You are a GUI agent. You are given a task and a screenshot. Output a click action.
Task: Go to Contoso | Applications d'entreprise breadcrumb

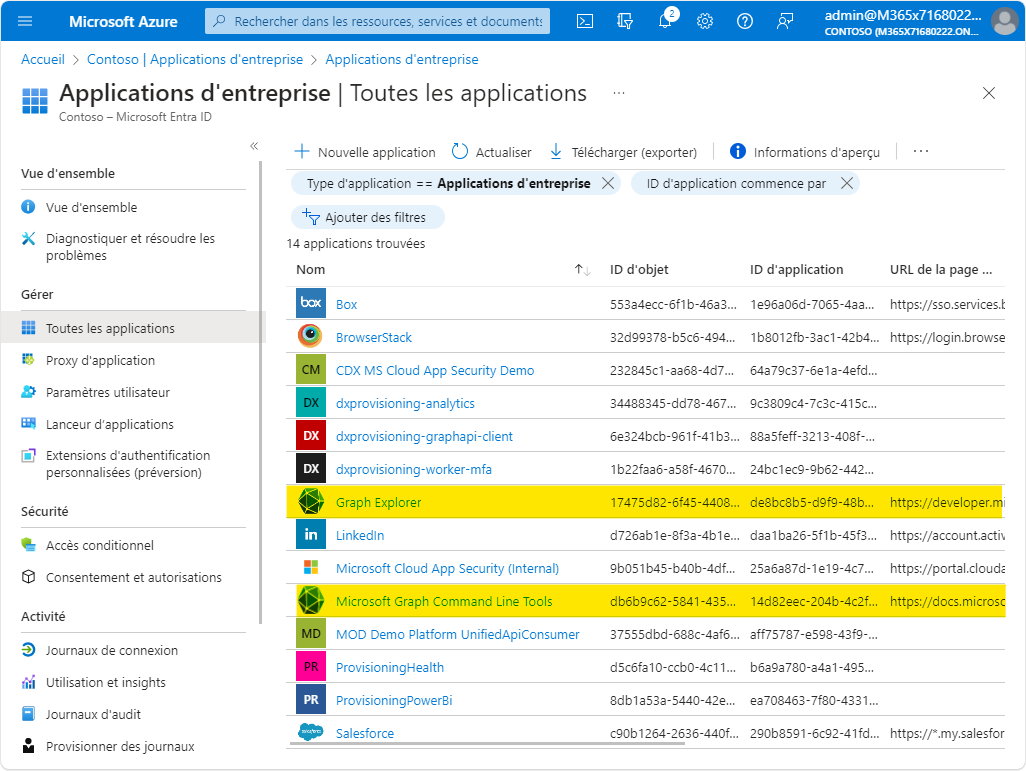pos(195,60)
